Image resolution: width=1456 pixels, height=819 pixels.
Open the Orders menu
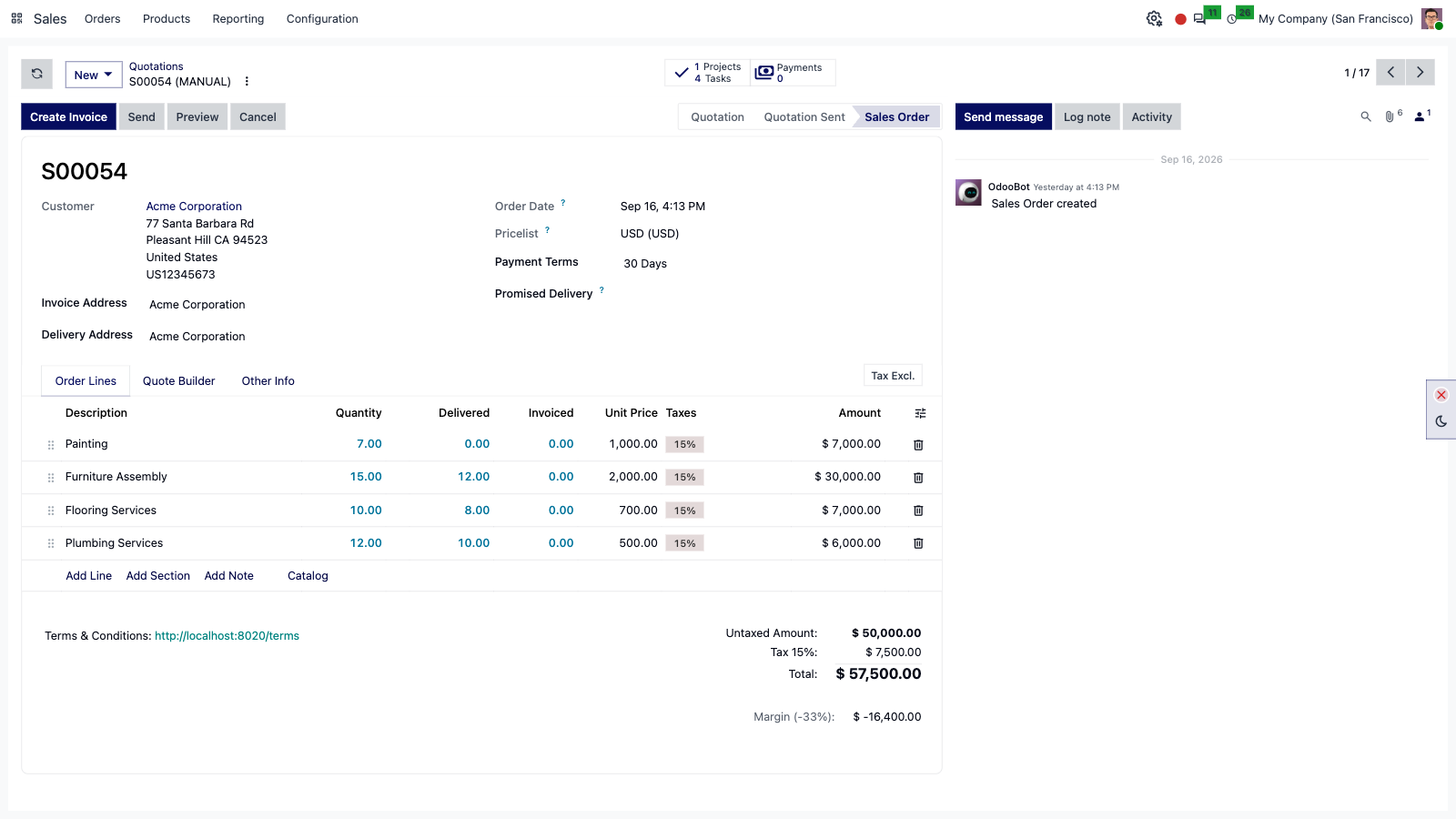pos(103,19)
